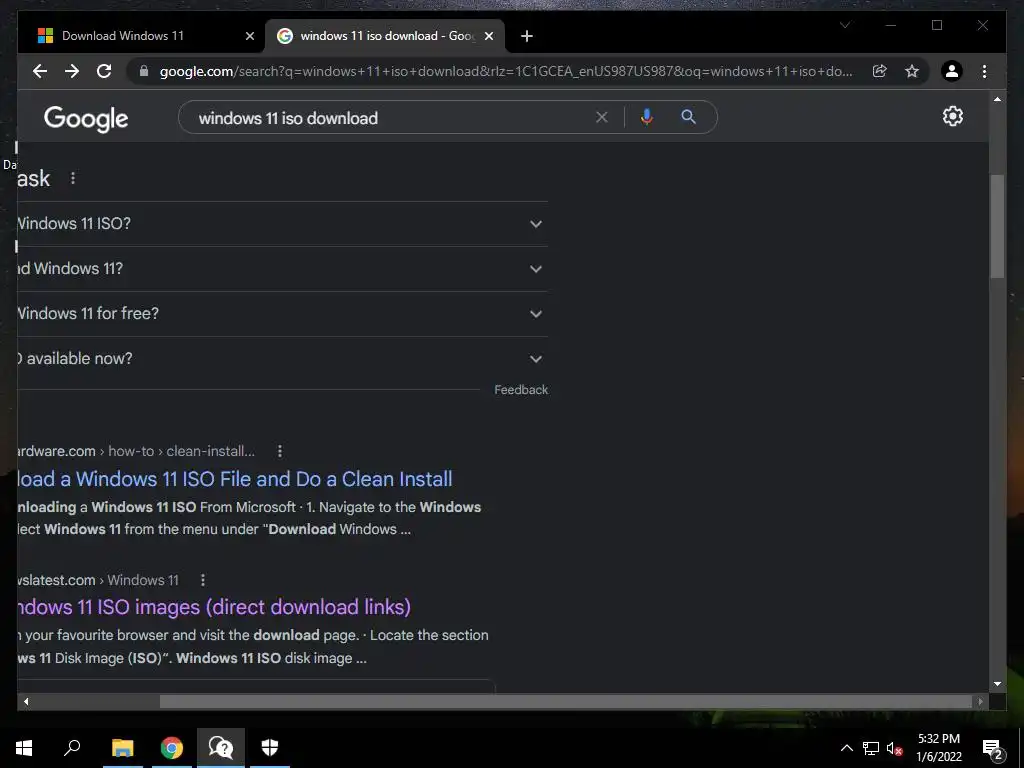Click the Feedback link
The width and height of the screenshot is (1024, 768).
point(521,390)
